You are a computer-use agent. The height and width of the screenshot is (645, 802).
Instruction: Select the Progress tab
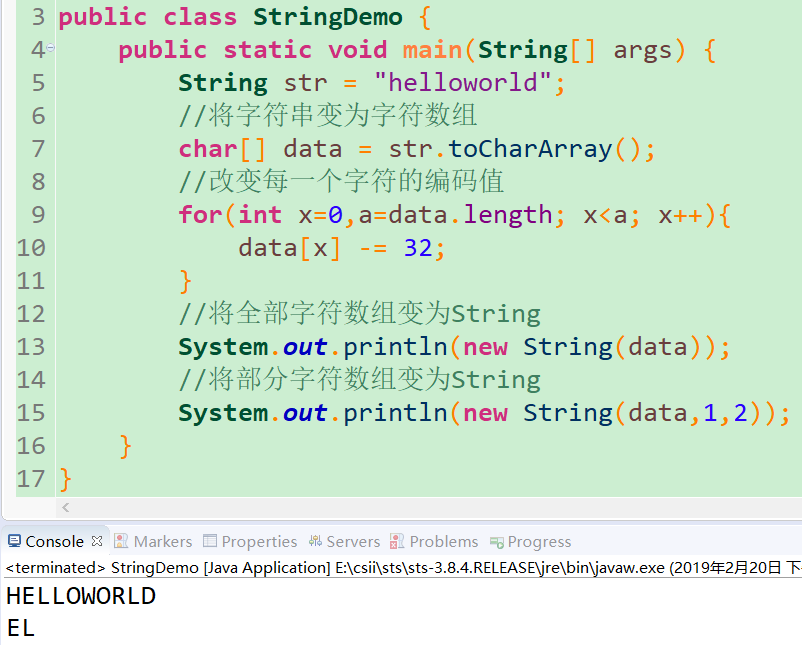(x=540, y=541)
